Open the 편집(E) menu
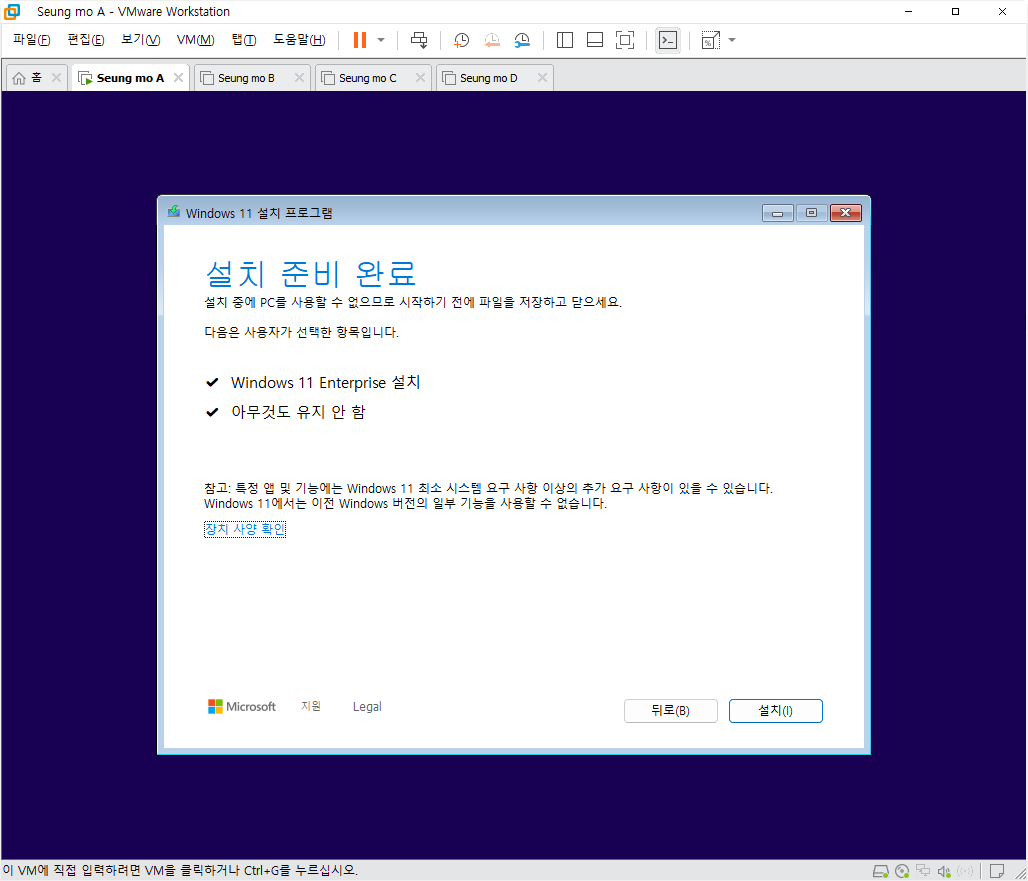The image size is (1028, 881). (x=86, y=40)
